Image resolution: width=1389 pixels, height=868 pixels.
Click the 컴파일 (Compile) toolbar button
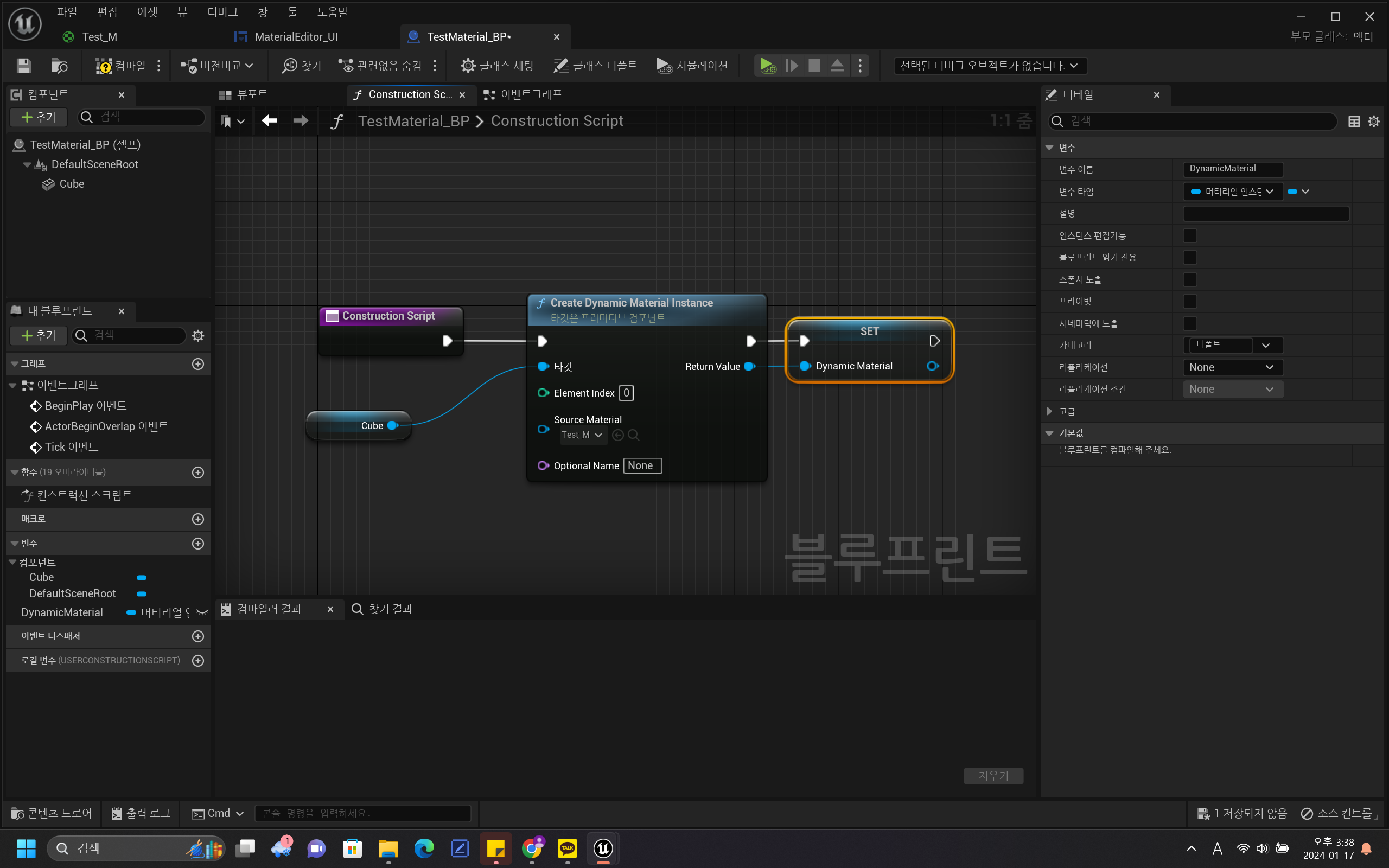pos(121,66)
